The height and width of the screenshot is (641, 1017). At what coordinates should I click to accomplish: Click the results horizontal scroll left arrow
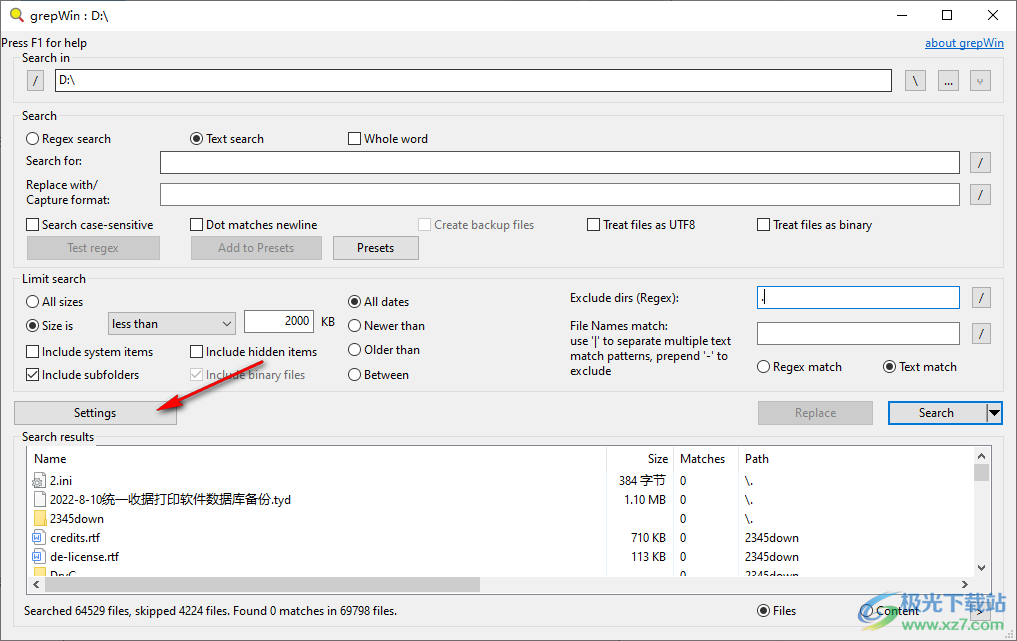[x=36, y=585]
